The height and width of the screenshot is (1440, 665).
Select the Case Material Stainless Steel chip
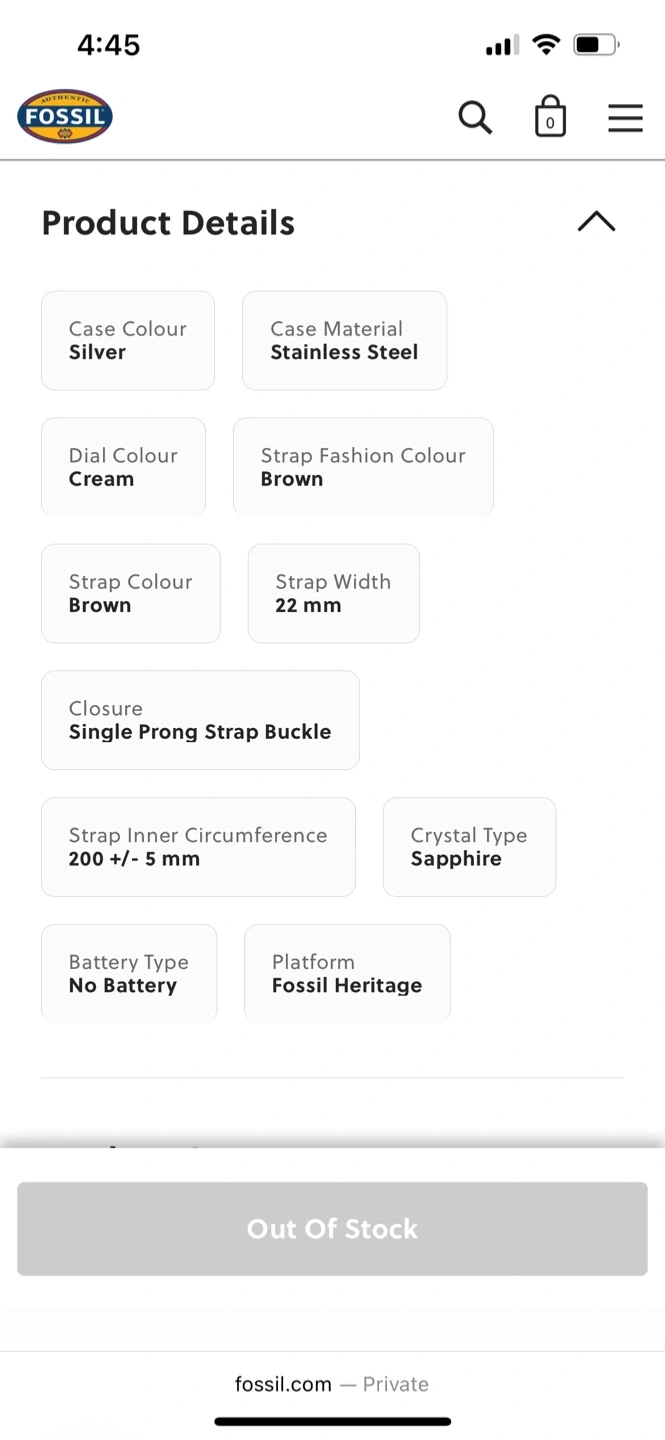tap(344, 340)
